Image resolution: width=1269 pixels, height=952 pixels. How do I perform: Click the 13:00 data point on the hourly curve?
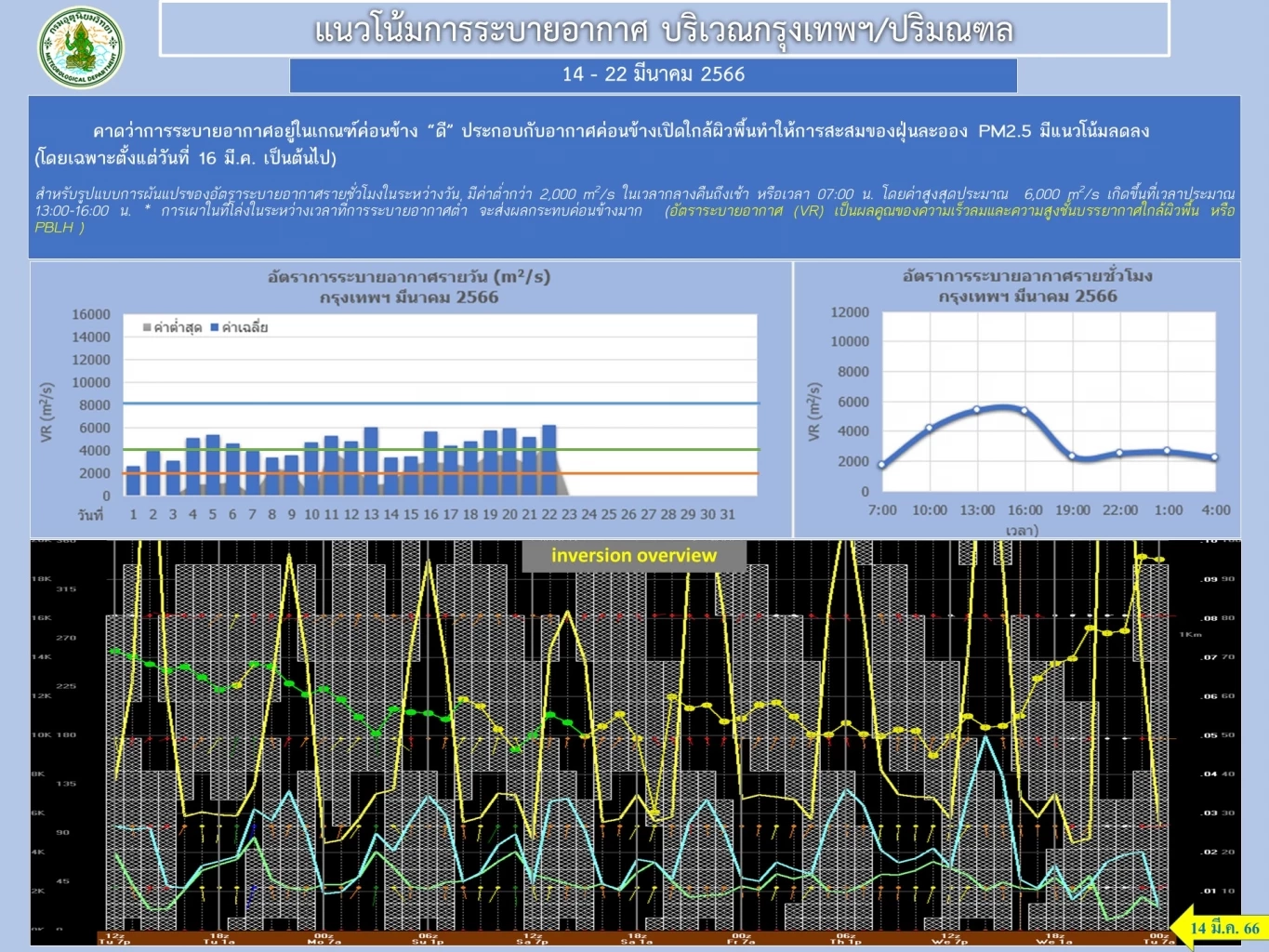coord(975,409)
